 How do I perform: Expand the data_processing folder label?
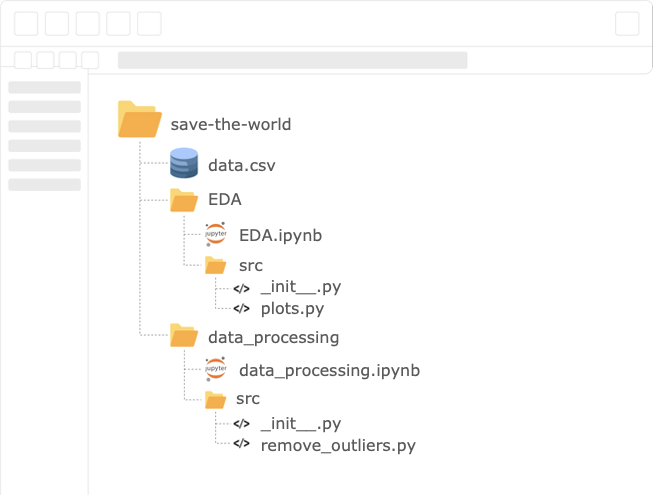coord(274,338)
